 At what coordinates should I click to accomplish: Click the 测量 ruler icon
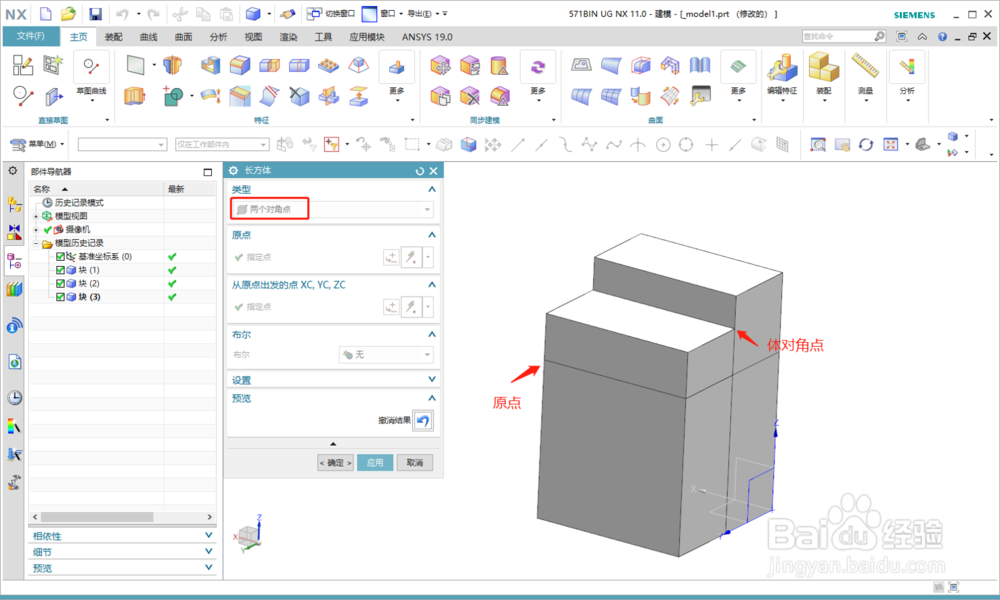(x=865, y=66)
